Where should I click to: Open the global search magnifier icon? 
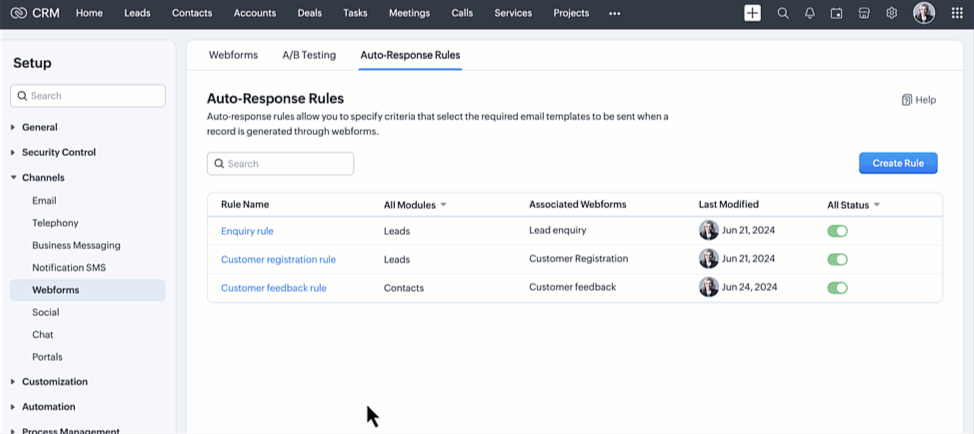(783, 13)
